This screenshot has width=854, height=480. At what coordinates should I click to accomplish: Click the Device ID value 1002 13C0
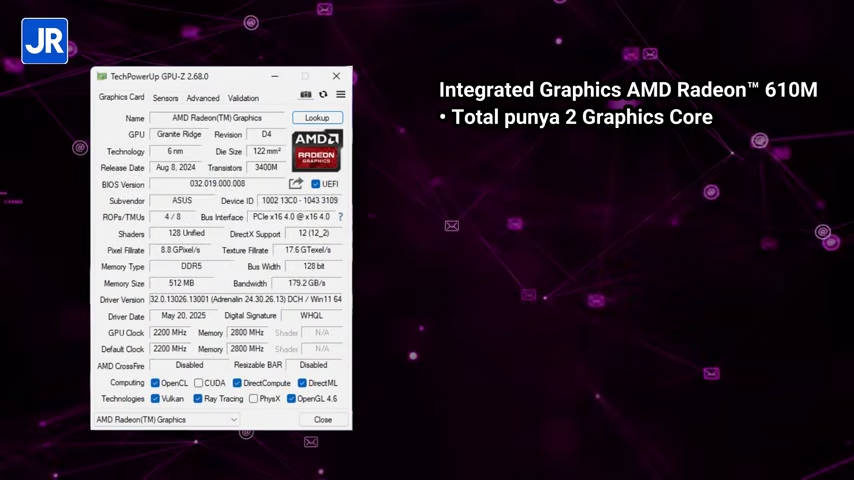(x=300, y=200)
